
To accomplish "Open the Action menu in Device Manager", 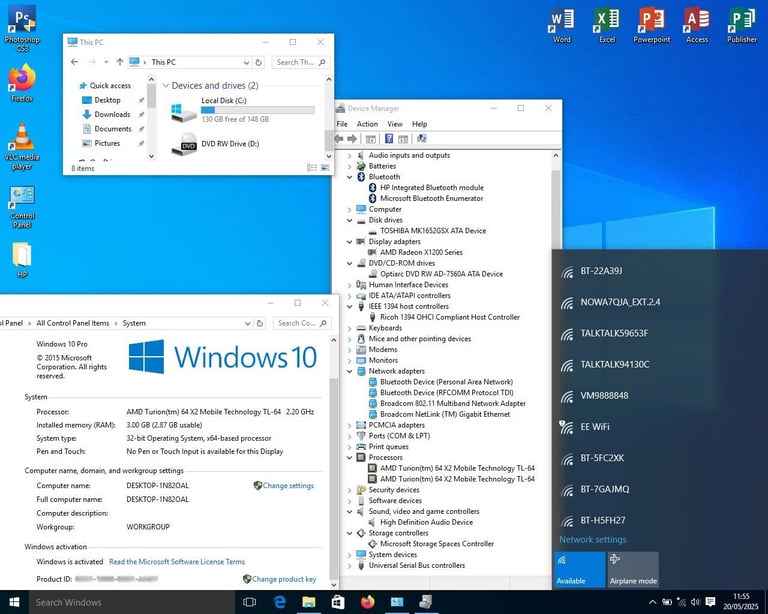I will pos(367,124).
